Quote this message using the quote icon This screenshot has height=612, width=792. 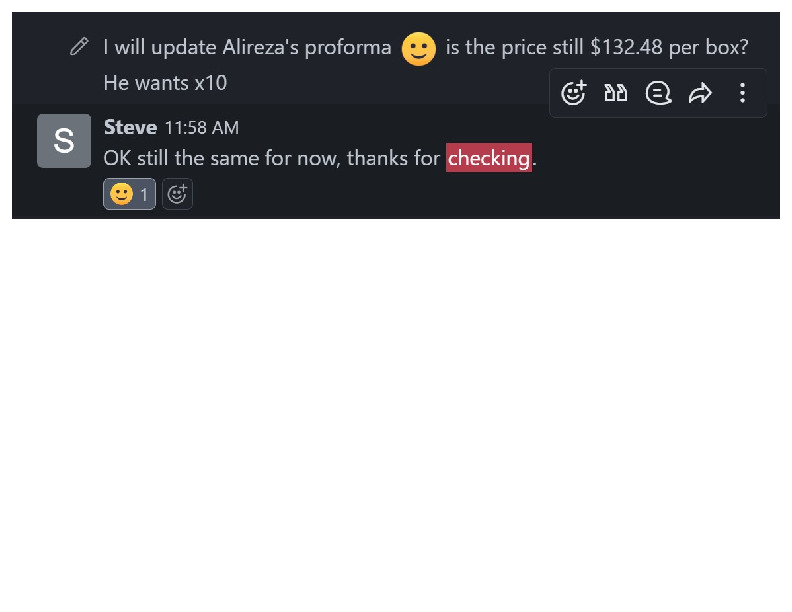tap(616, 93)
